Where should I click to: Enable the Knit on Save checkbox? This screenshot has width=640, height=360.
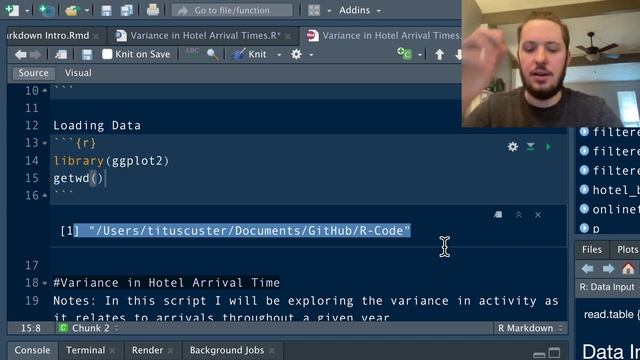point(107,54)
